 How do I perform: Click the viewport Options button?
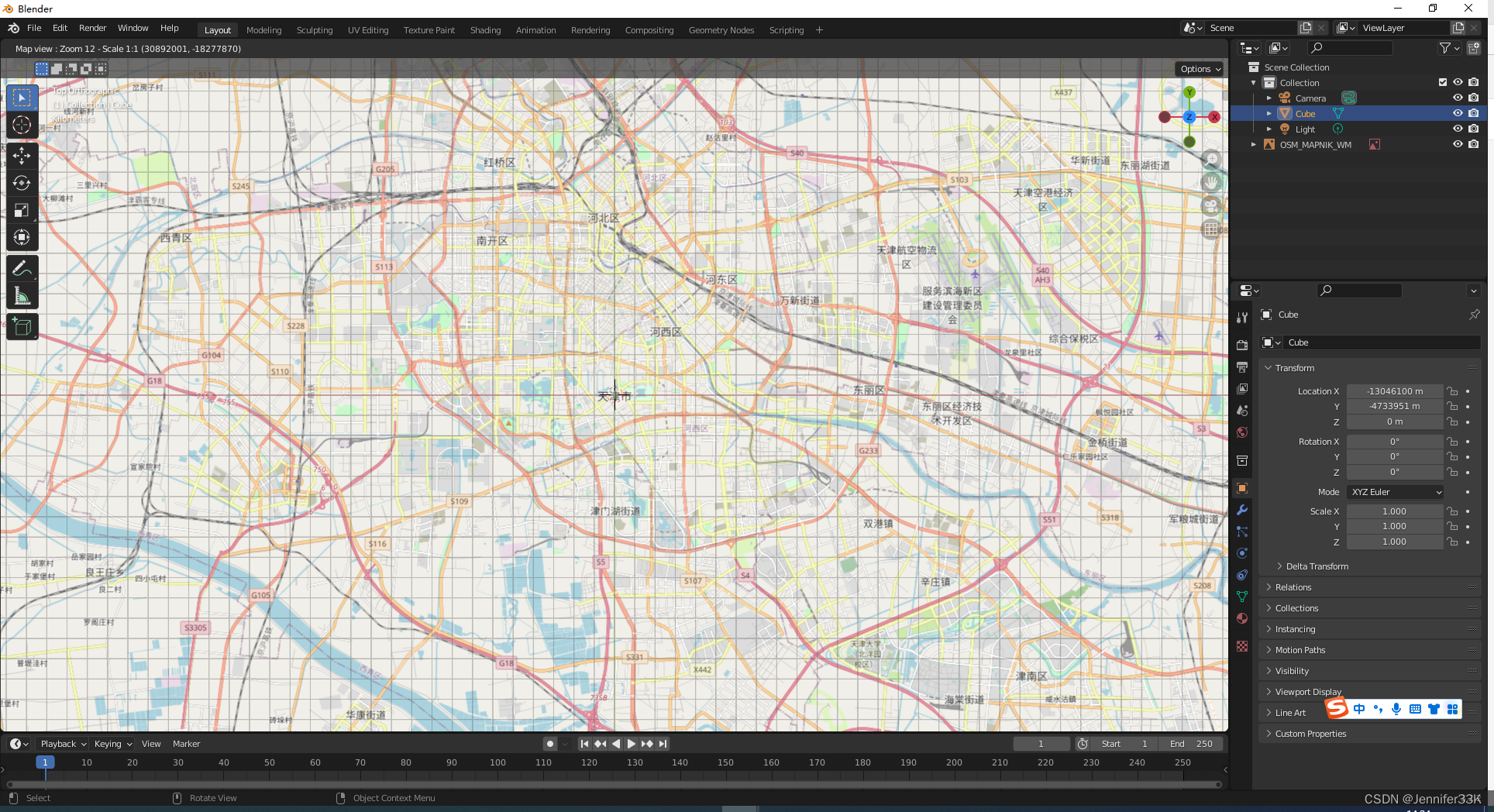(x=1200, y=69)
